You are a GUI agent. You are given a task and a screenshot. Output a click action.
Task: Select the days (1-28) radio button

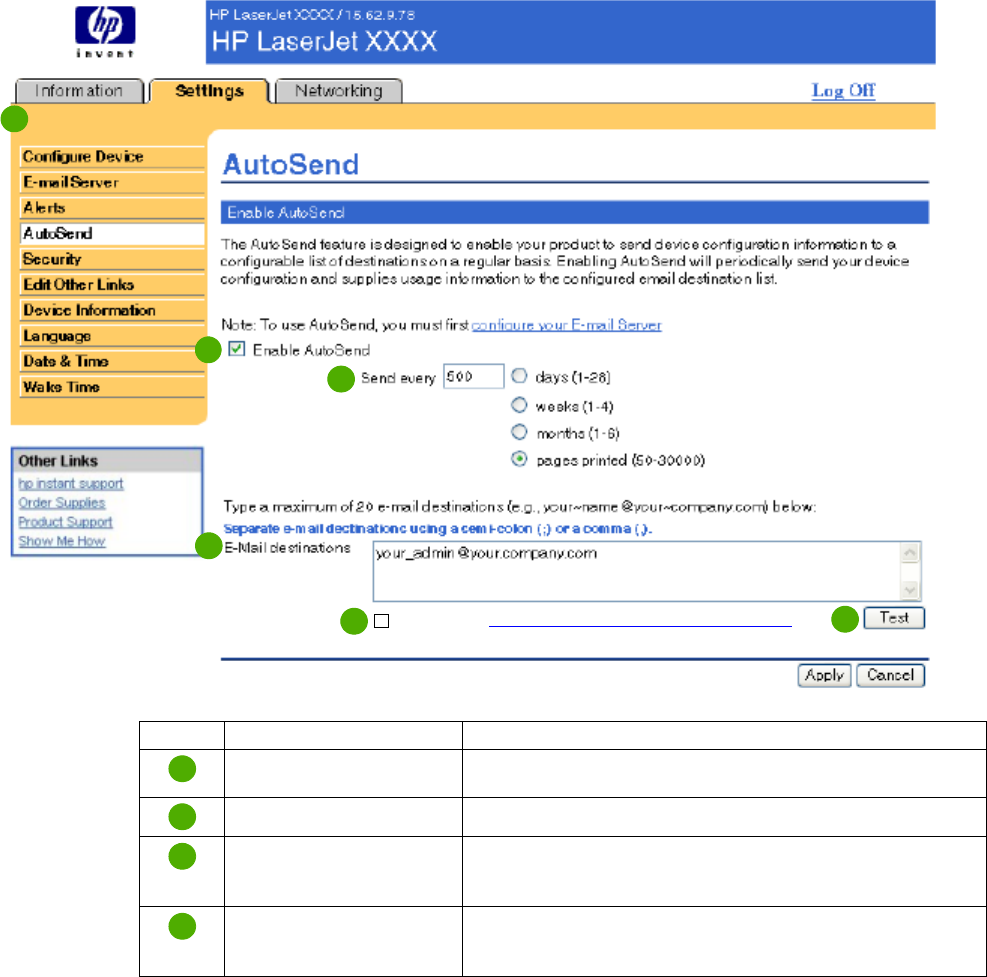click(520, 377)
